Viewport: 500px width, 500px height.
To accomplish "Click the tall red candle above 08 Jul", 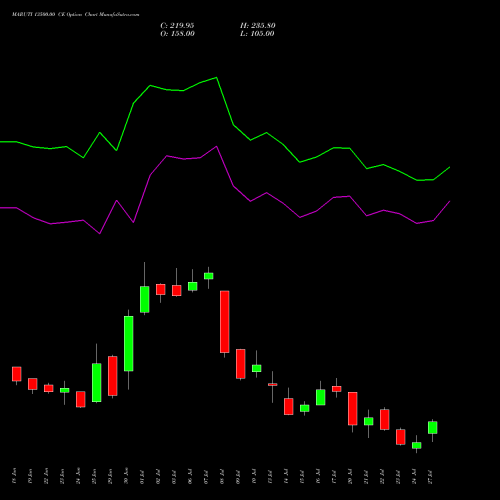I will [x=225, y=322].
